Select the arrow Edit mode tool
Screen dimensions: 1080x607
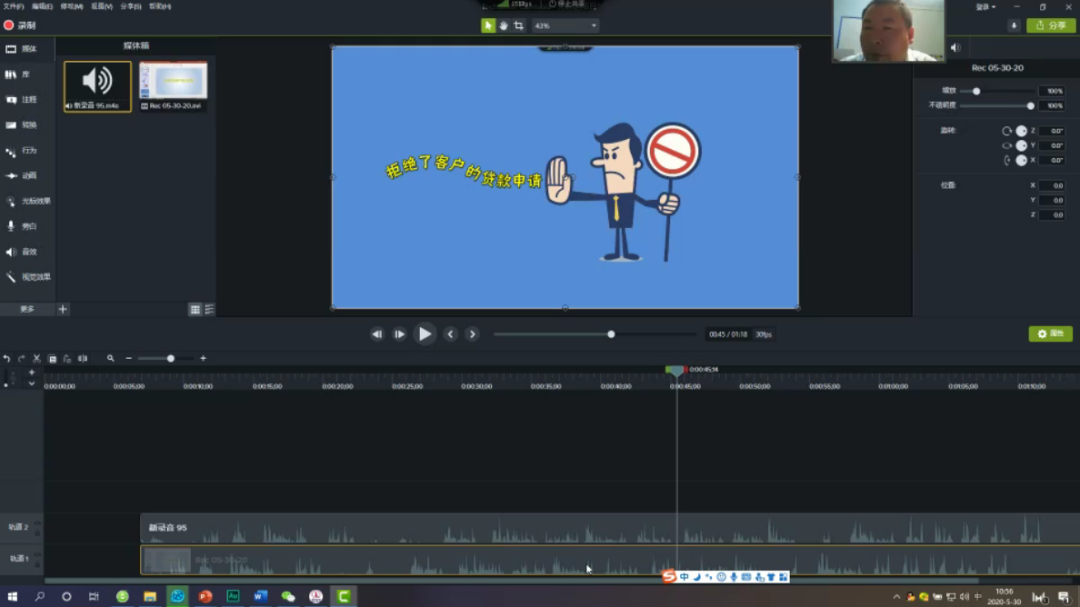488,25
